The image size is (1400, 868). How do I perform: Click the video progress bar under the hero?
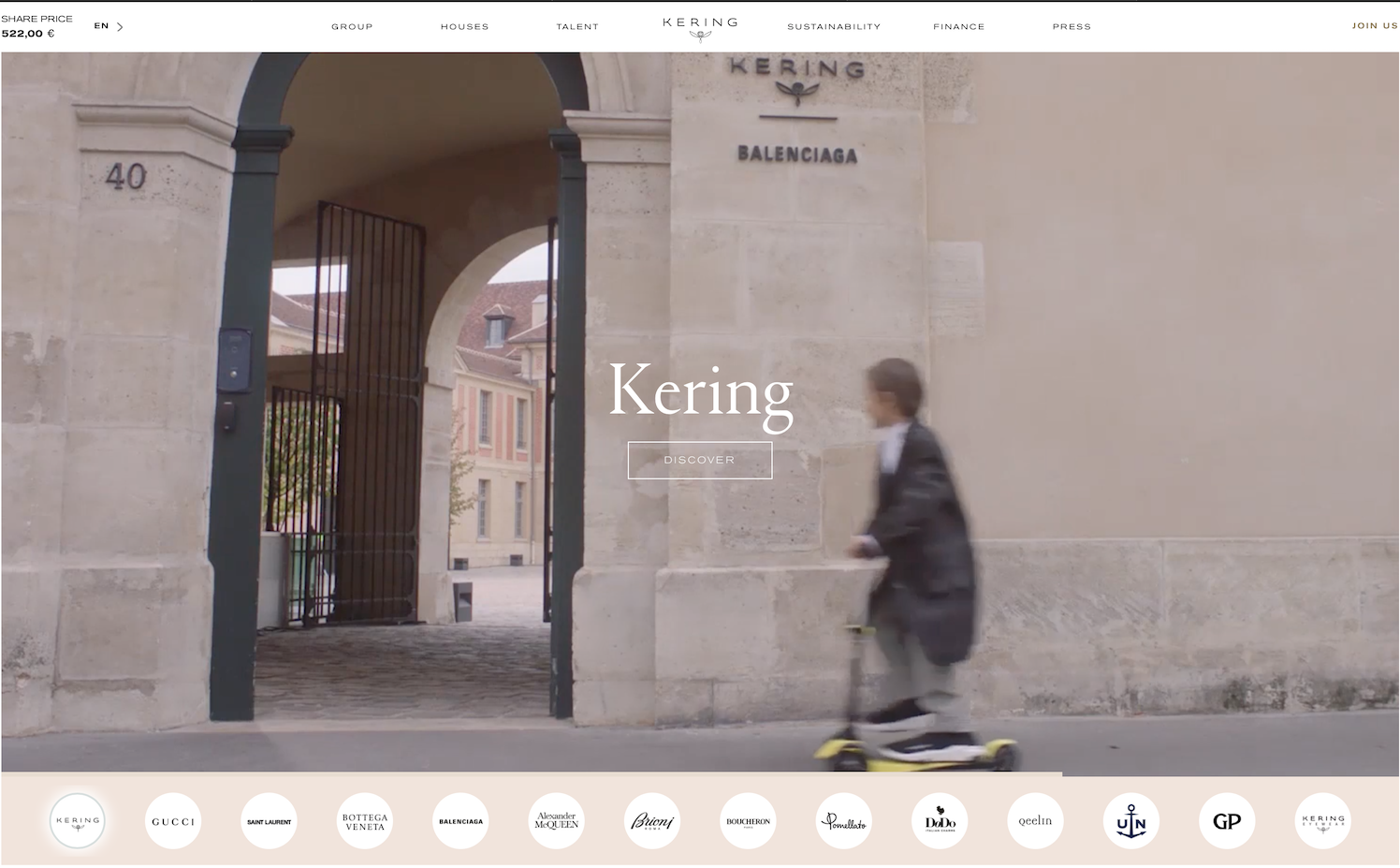[700, 774]
